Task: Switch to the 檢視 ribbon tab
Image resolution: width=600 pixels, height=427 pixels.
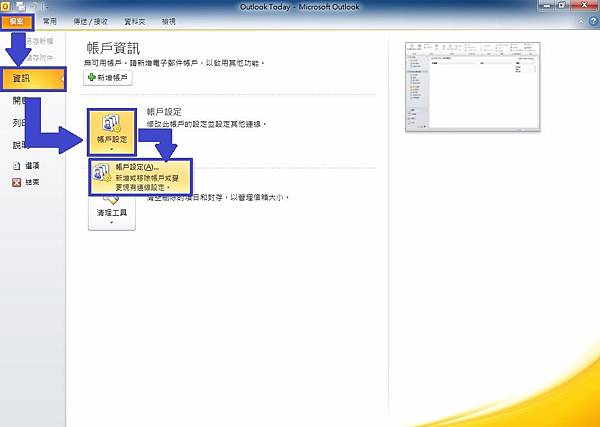Action: click(x=169, y=22)
